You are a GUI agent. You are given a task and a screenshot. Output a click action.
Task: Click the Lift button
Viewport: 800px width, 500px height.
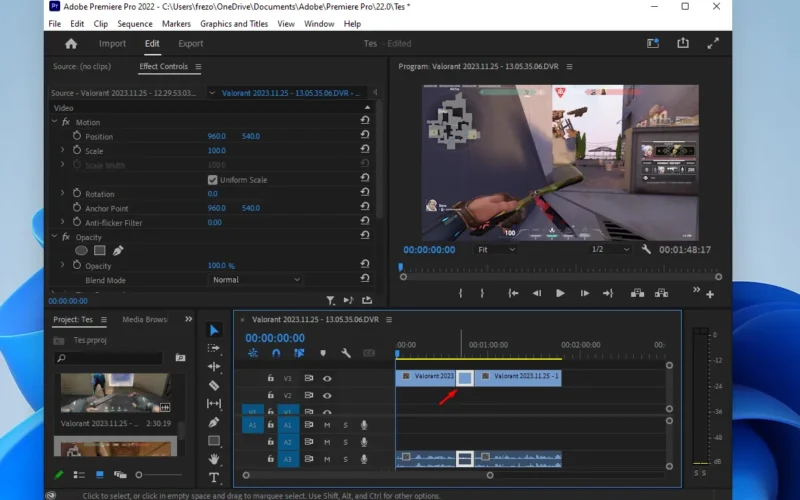coord(637,293)
